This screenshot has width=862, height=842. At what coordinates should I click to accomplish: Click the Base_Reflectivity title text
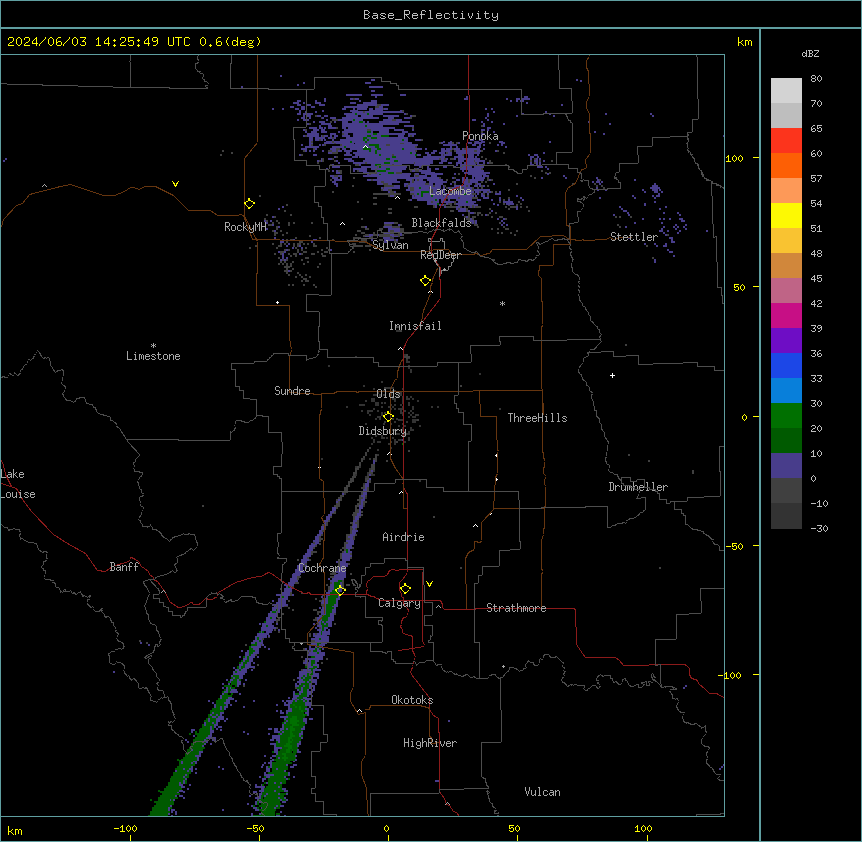tap(431, 15)
